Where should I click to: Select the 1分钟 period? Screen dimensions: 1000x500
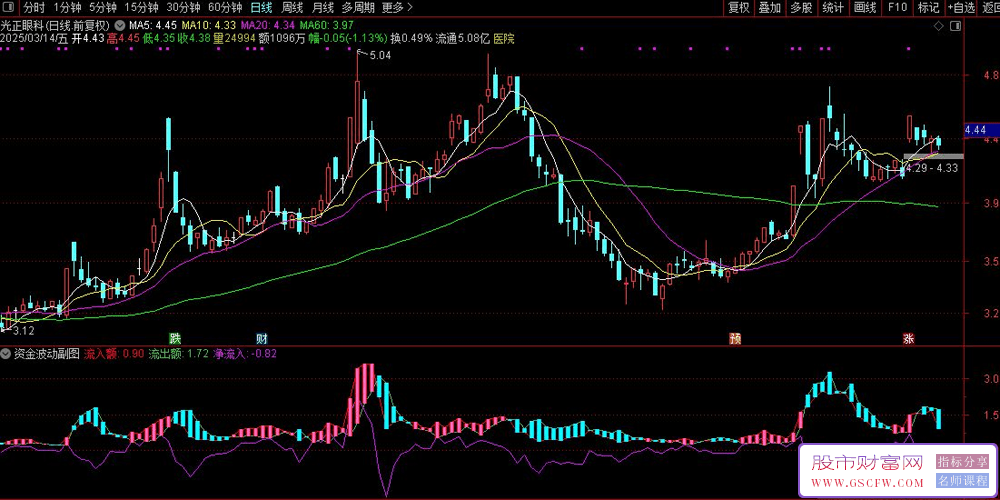click(x=67, y=8)
